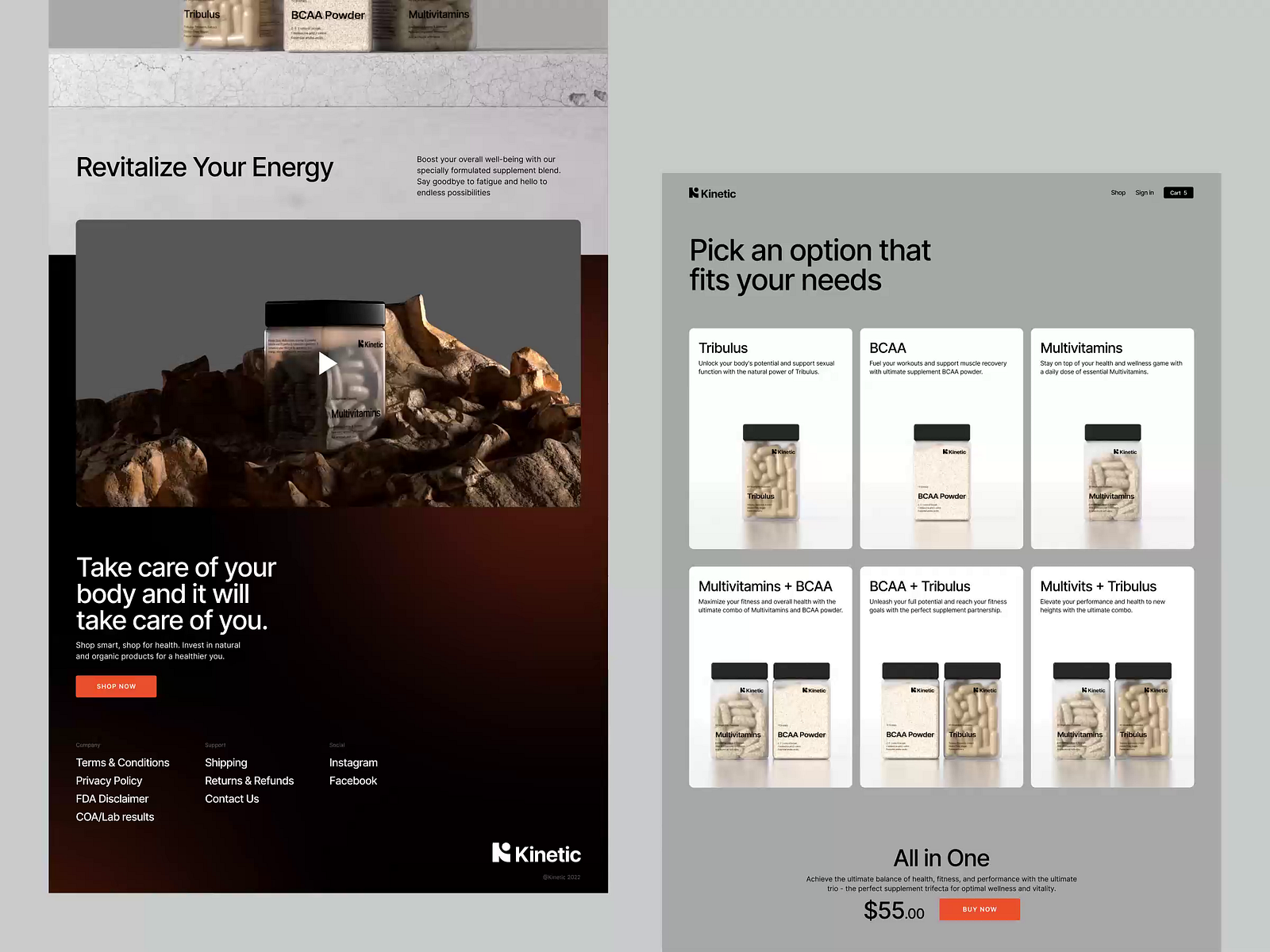Click the white Kinetic footer logo
The width and height of the screenshot is (1270, 952).
(537, 854)
